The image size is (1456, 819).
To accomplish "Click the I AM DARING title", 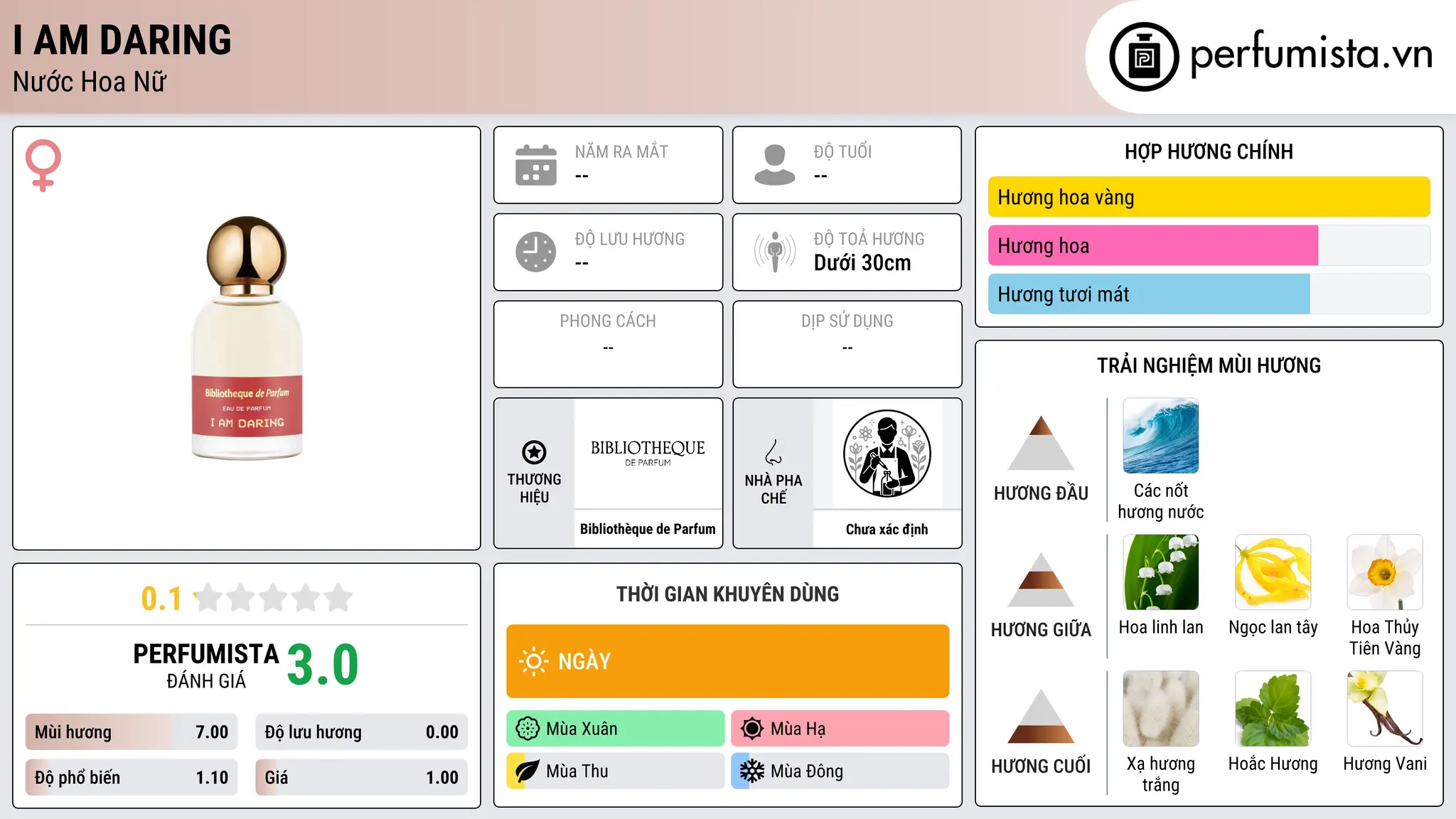I will coord(122,40).
